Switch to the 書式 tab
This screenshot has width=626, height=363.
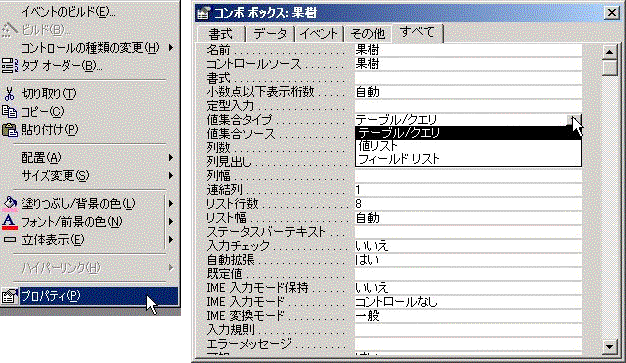tap(221, 34)
